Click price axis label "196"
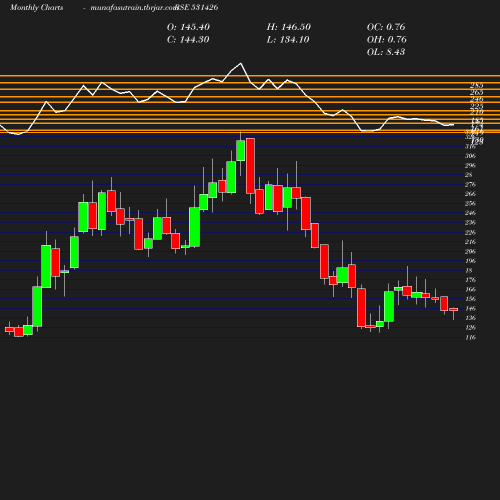Image resolution: width=500 pixels, height=500 pixels. pyautogui.click(x=470, y=261)
